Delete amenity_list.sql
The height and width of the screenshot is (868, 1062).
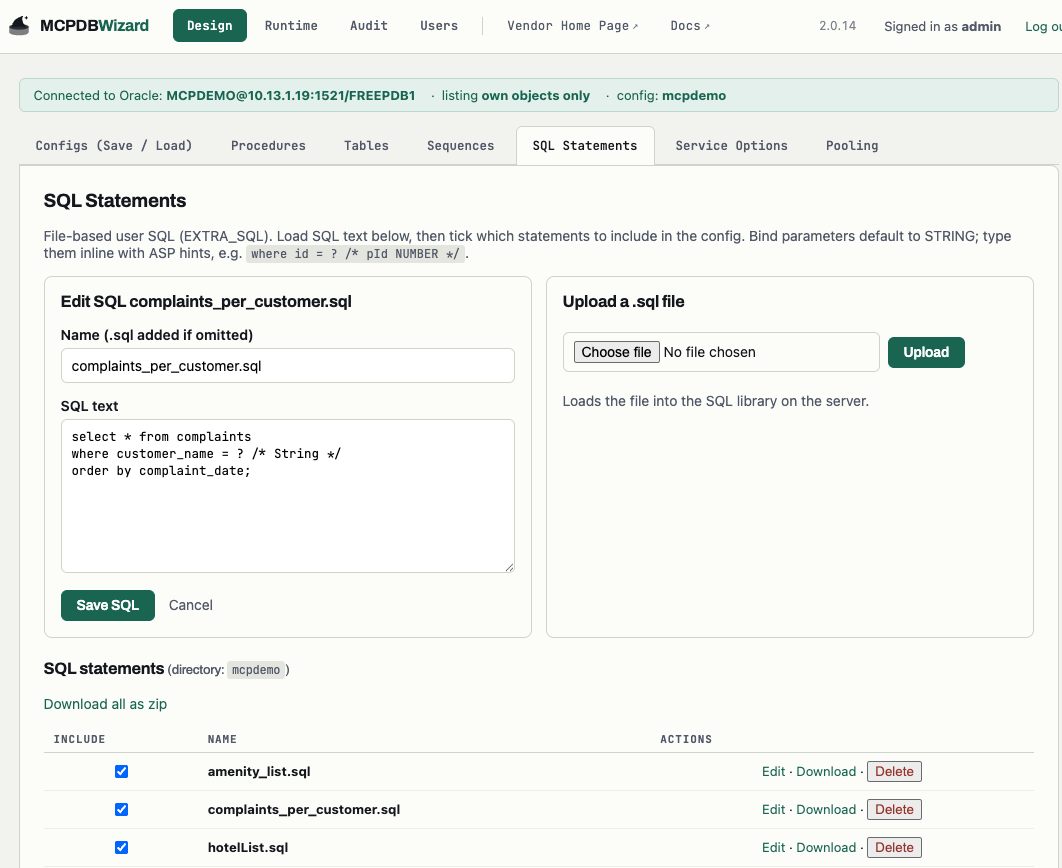[x=894, y=771]
